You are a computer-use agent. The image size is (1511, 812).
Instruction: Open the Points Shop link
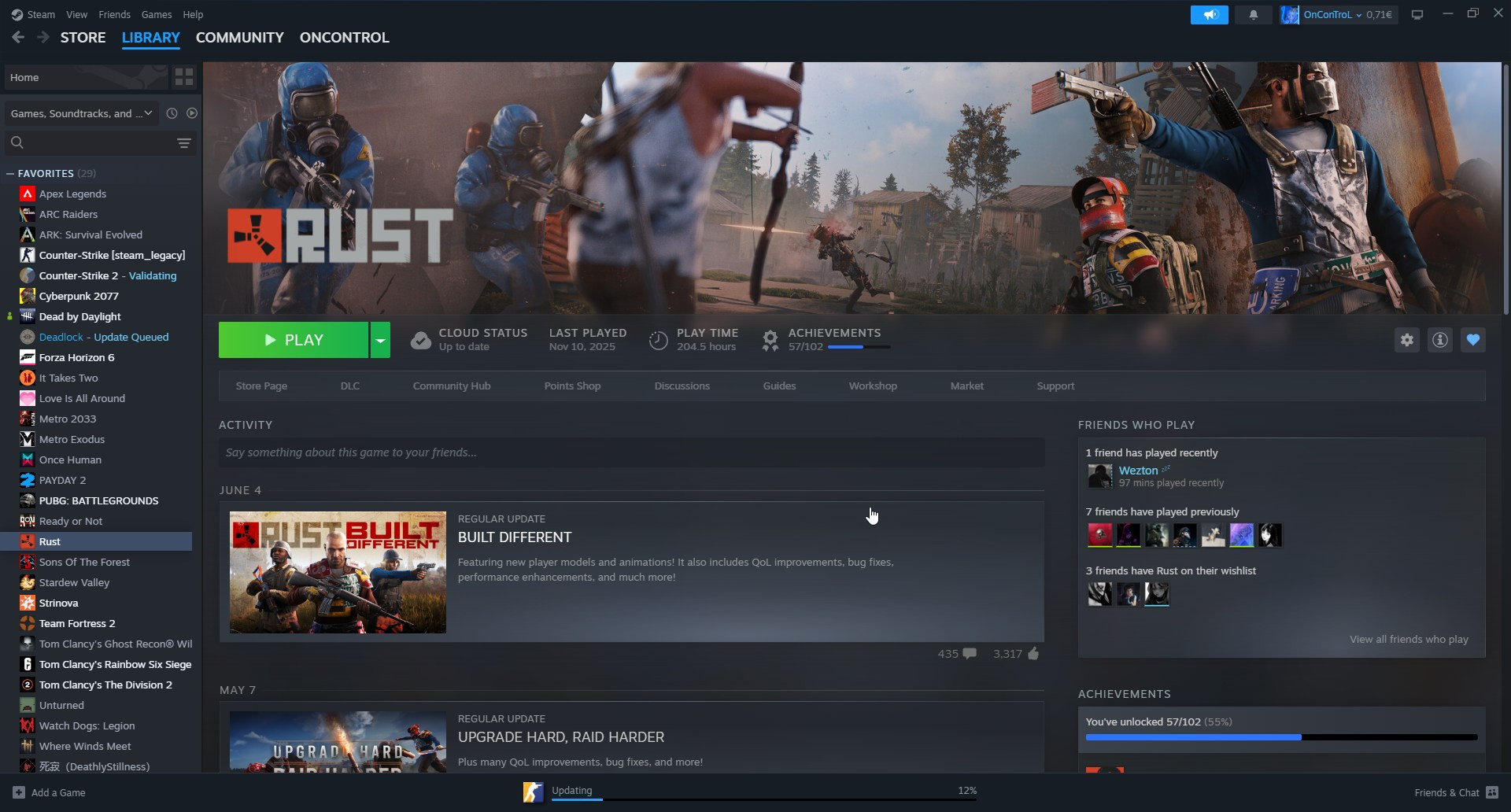(x=572, y=386)
